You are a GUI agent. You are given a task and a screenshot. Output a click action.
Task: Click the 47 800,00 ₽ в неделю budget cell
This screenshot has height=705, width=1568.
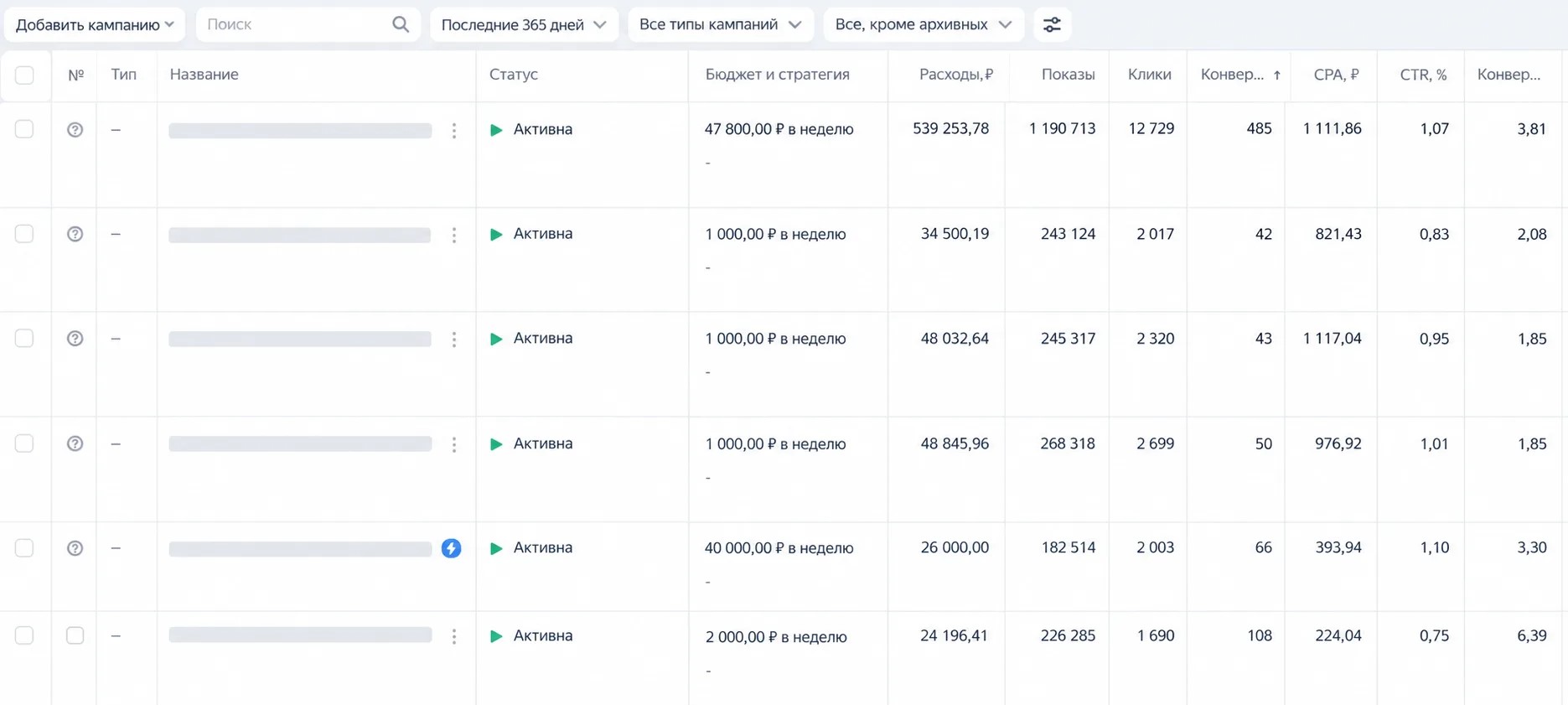tap(779, 129)
